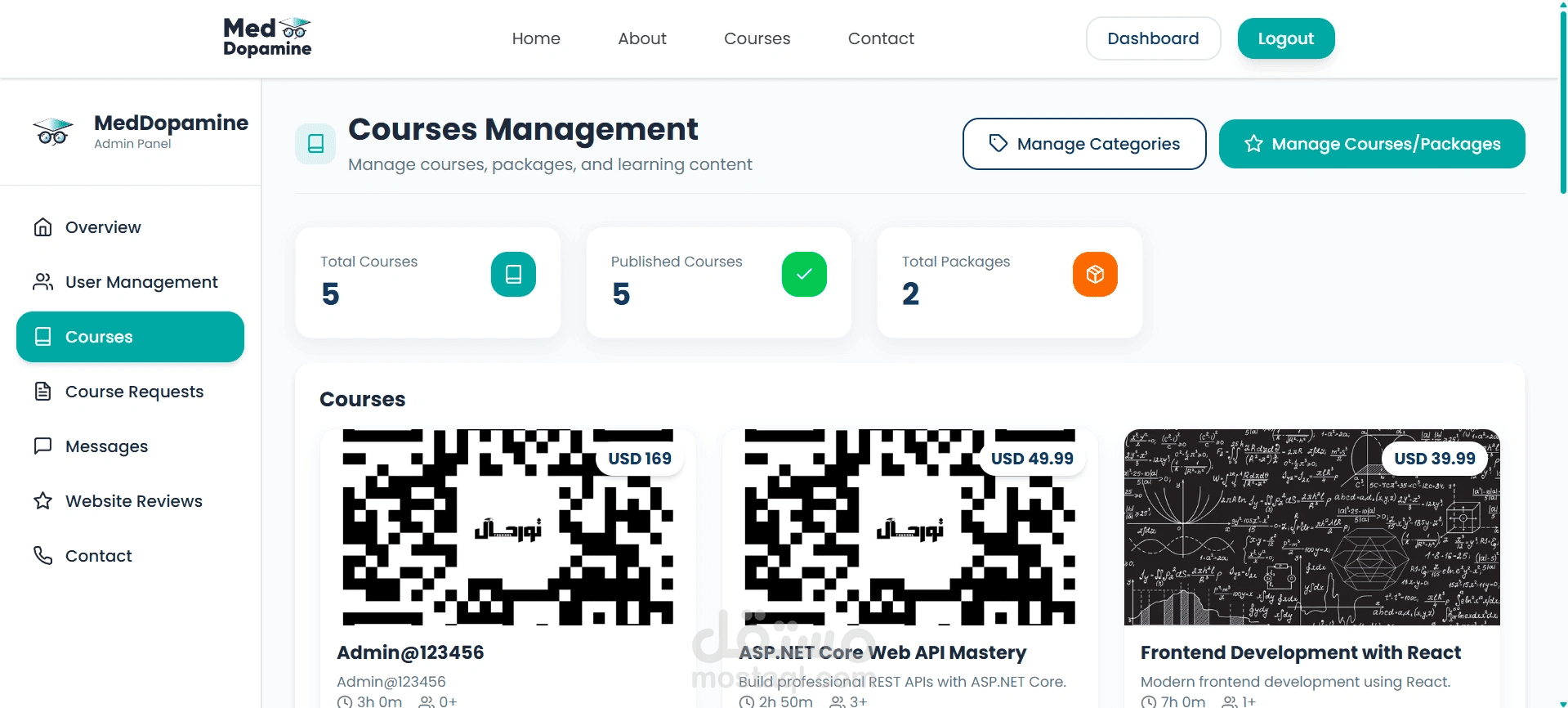
Task: Open Messages in the sidebar
Action: coord(130,446)
